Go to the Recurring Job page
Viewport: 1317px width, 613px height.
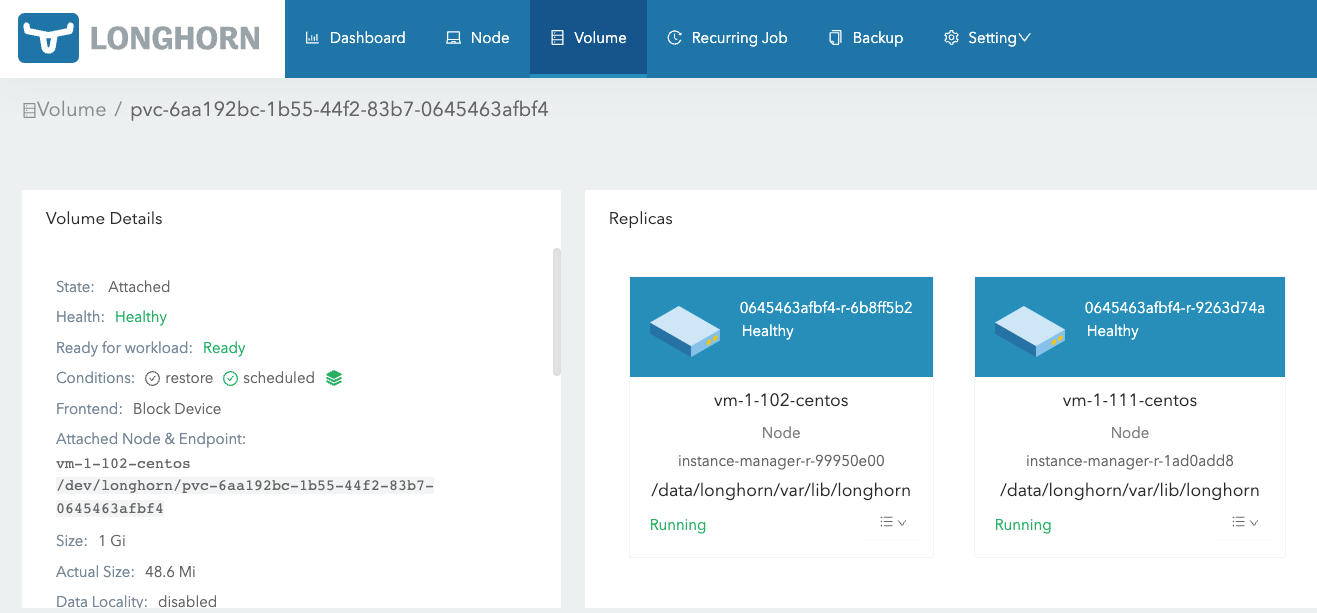coord(727,38)
